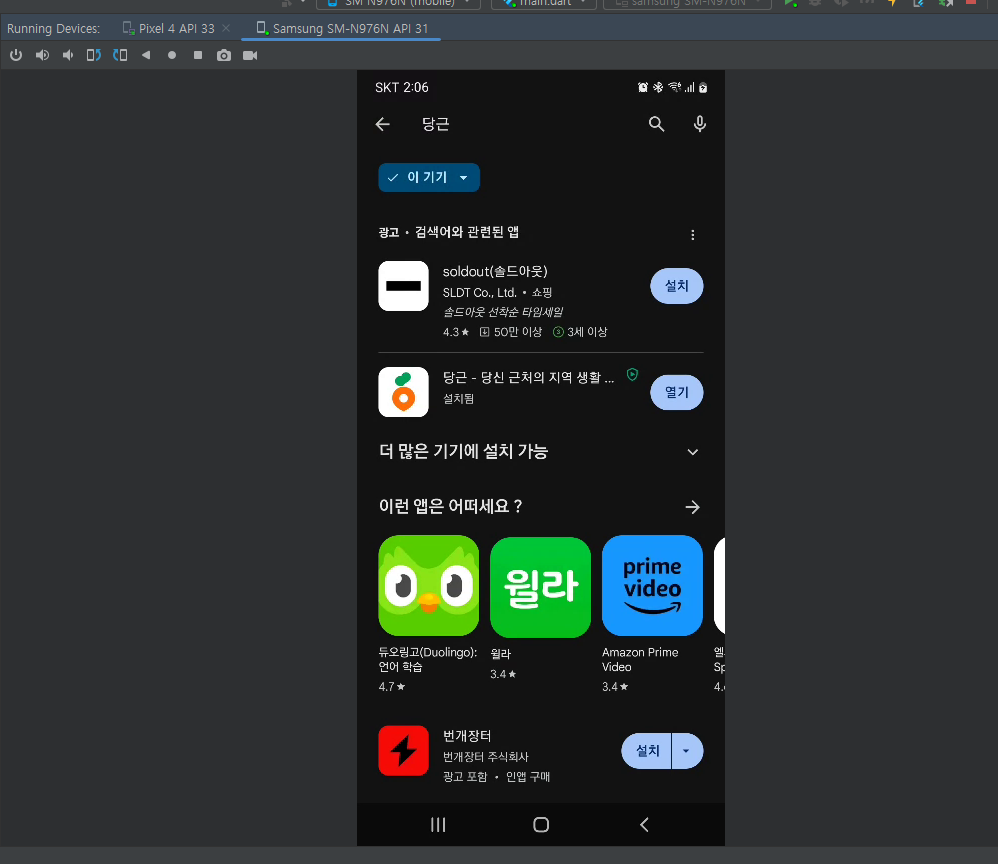Image resolution: width=998 pixels, height=864 pixels.
Task: Expand 더 많은 기기에 설치 가능 section
Action: coord(540,452)
